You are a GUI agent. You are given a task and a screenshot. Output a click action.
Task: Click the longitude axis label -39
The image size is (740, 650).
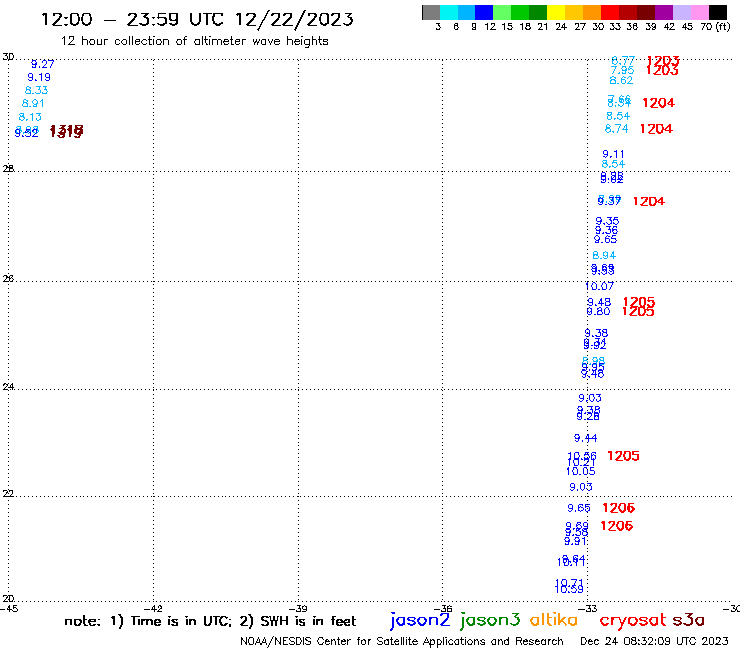pyautogui.click(x=298, y=608)
